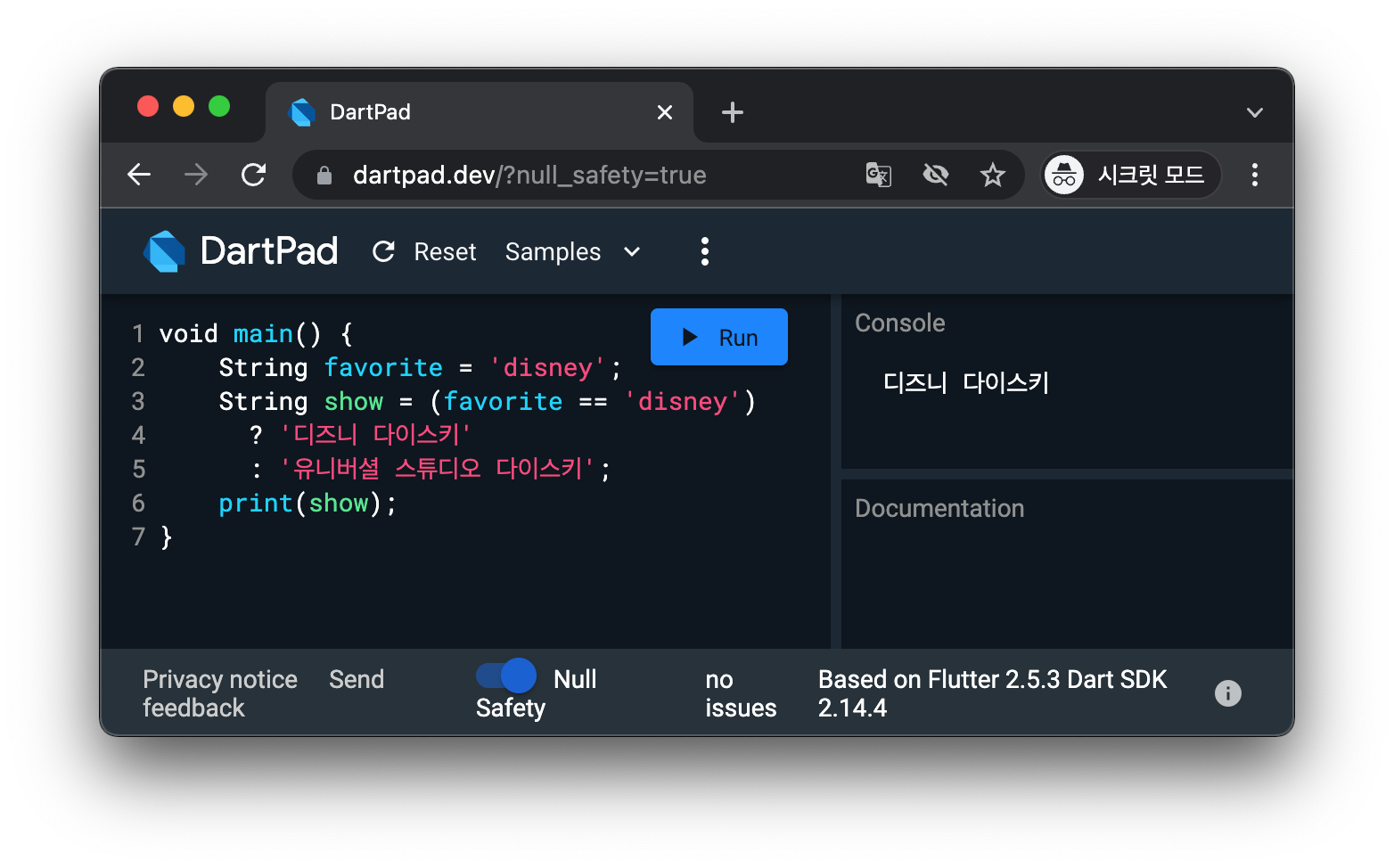The image size is (1394, 868).
Task: Open the Privacy notice link
Action: [x=220, y=679]
